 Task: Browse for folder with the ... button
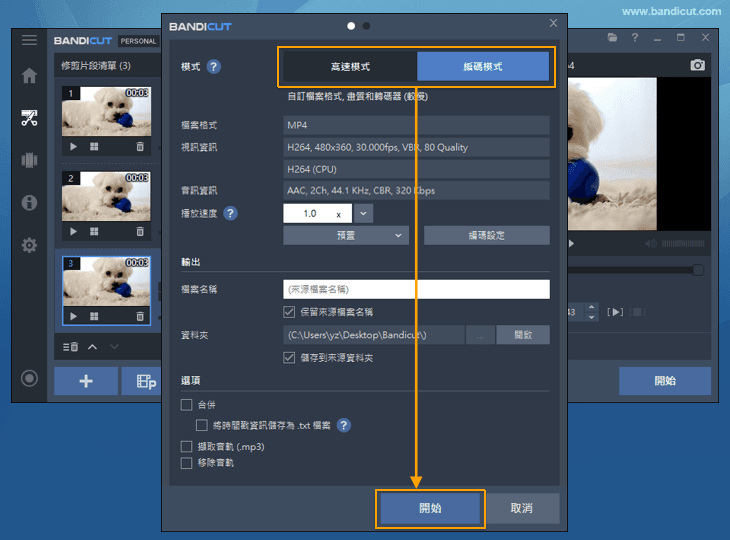point(480,335)
